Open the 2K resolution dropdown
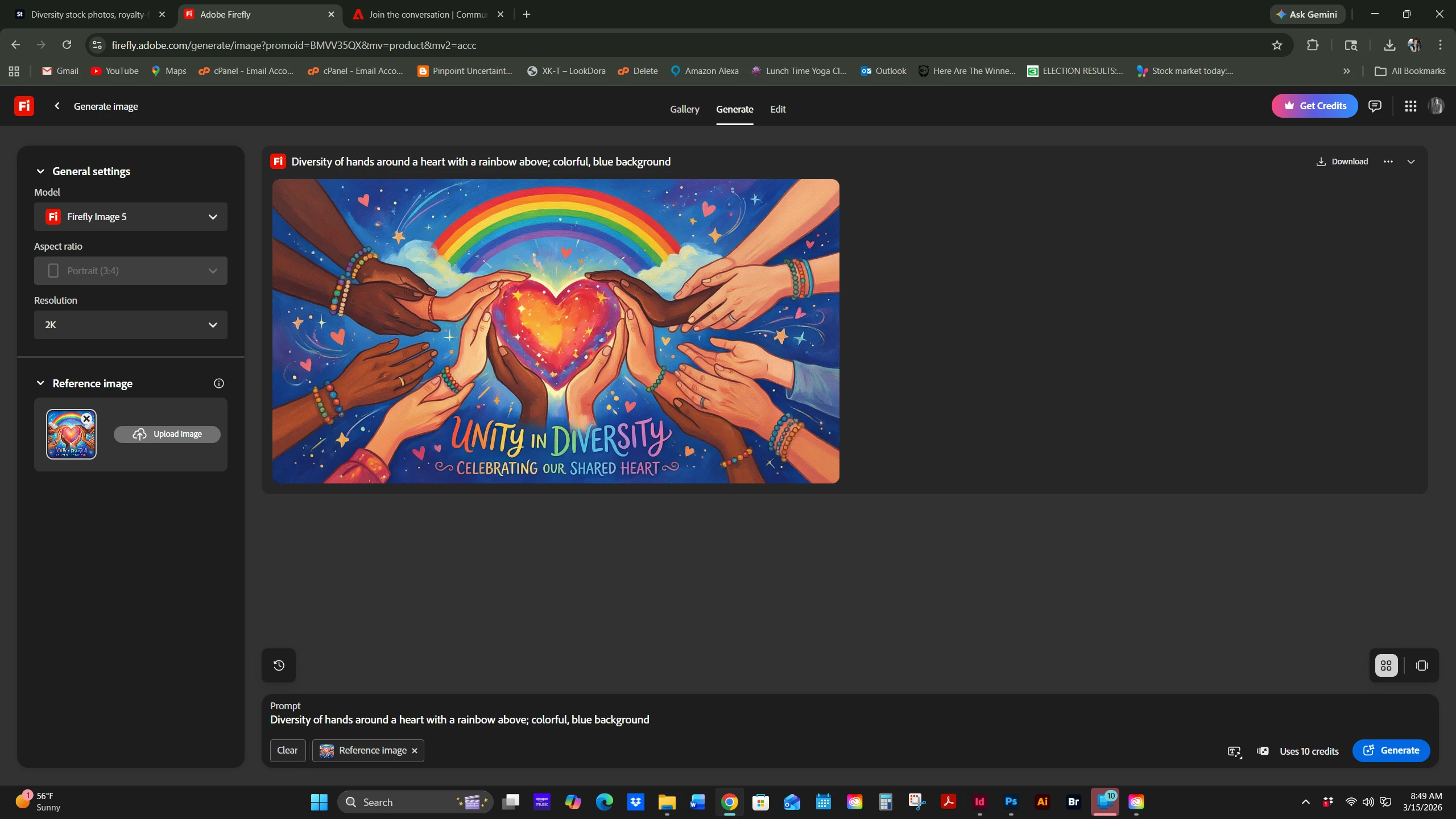 pos(131,325)
